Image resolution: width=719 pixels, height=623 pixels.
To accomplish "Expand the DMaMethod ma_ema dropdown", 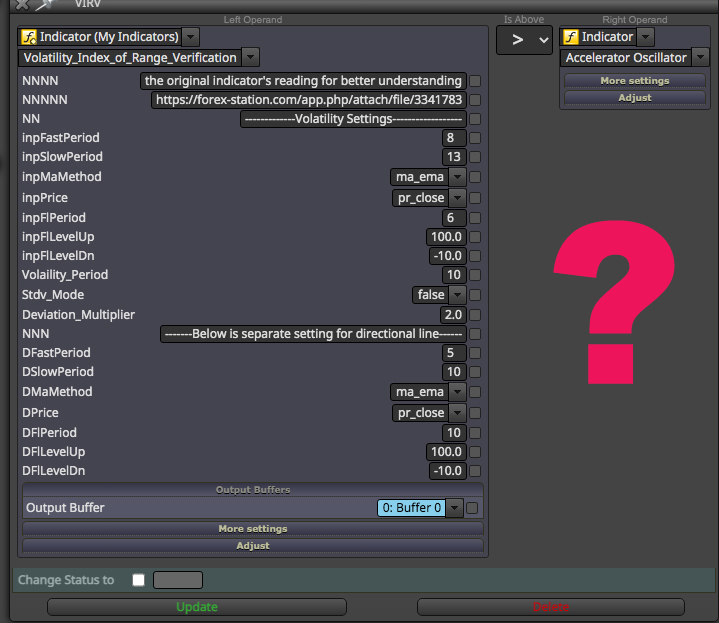I will pos(457,392).
